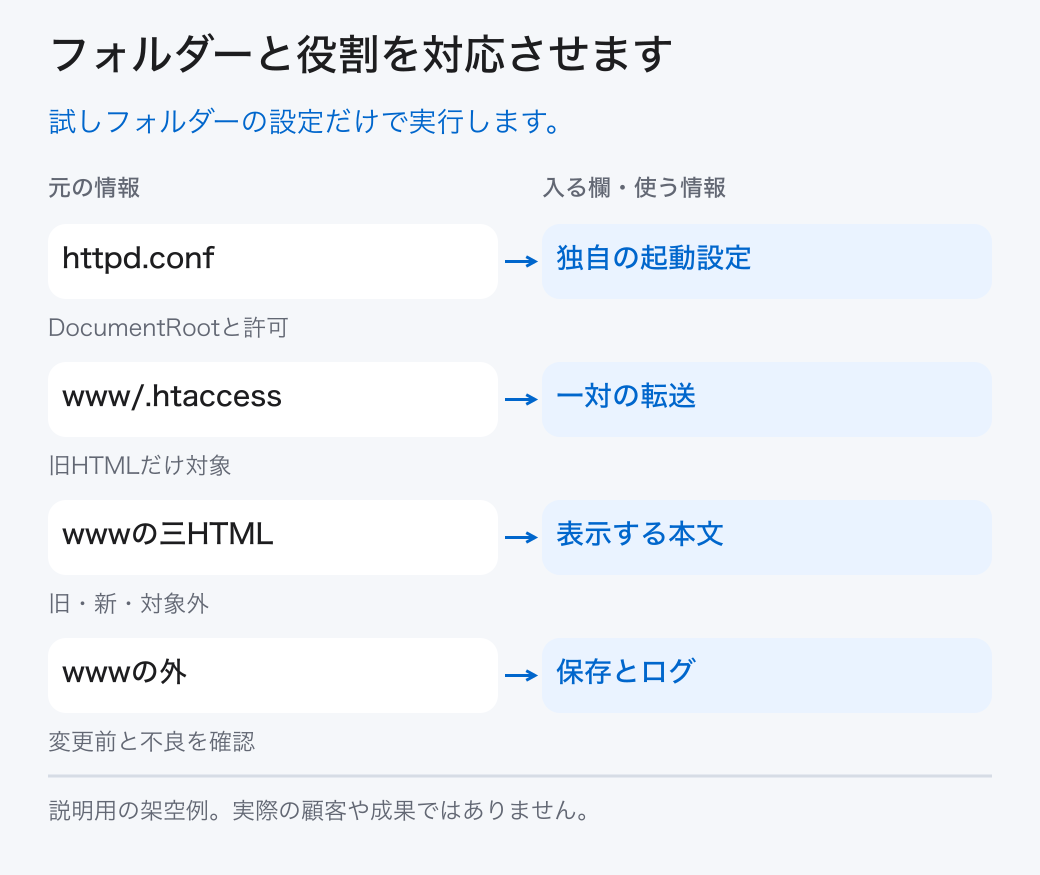Open the 保存とログ target
This screenshot has width=1040, height=875.
point(767,675)
